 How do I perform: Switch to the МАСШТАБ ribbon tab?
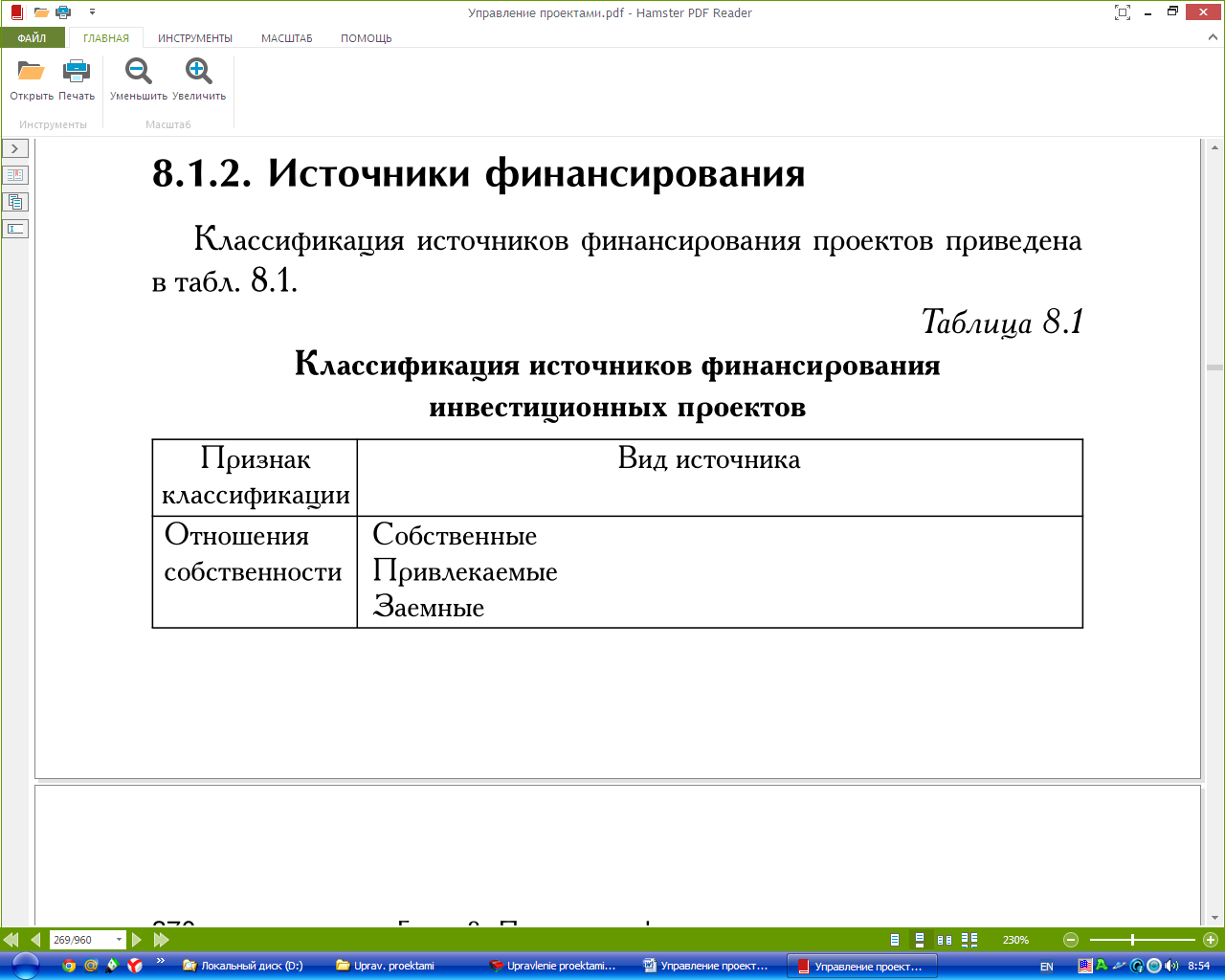[x=287, y=38]
